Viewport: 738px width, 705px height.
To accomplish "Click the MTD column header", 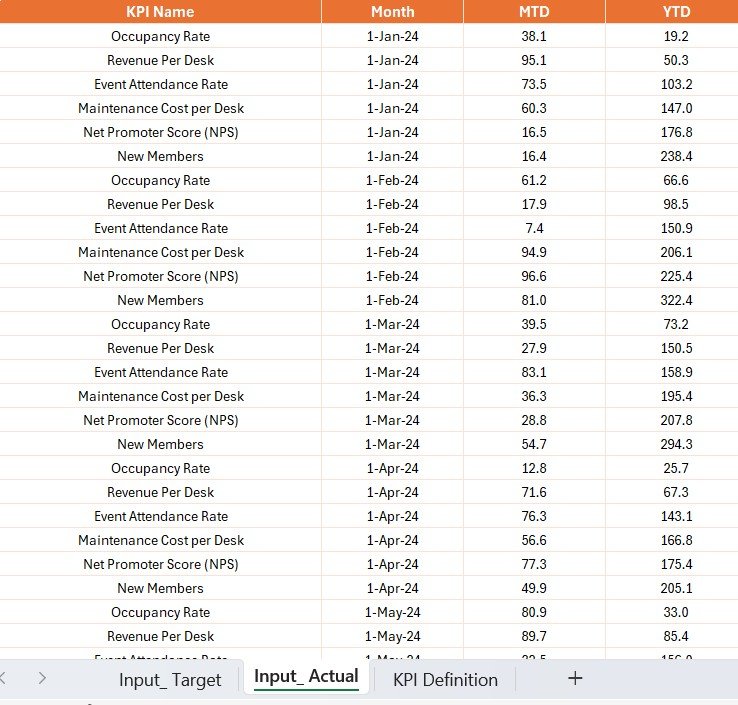I will 534,12.
